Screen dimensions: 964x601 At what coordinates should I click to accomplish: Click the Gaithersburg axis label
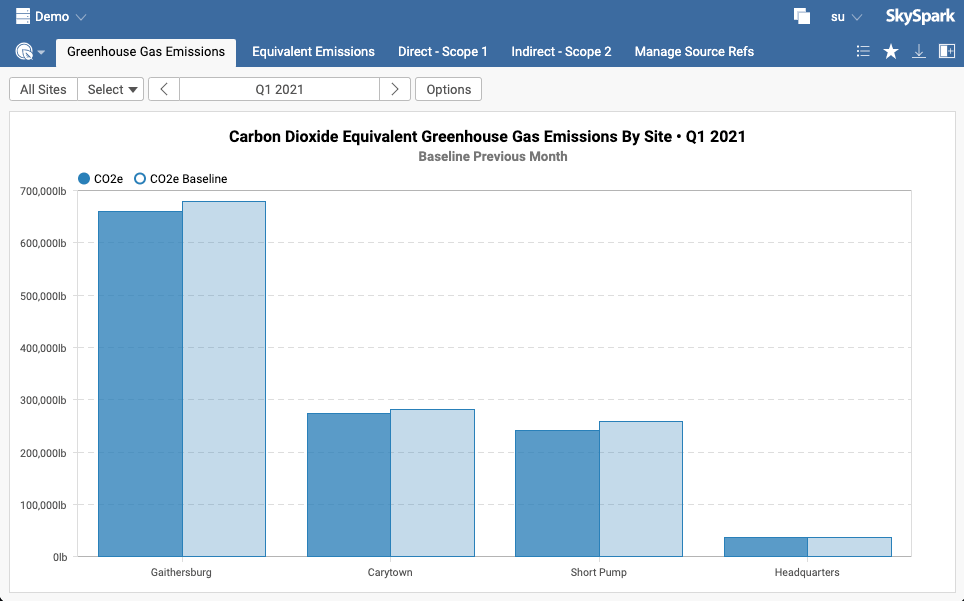tap(181, 572)
